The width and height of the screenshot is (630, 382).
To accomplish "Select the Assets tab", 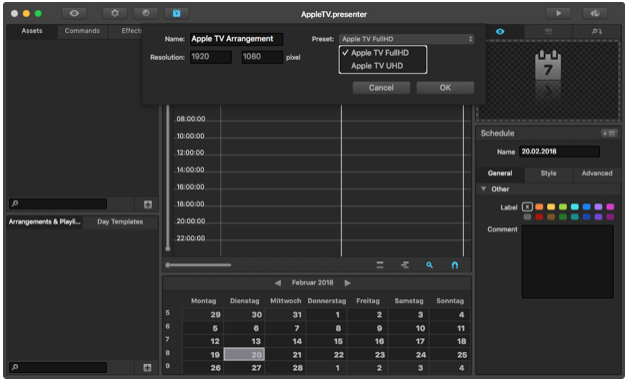I will (x=32, y=31).
